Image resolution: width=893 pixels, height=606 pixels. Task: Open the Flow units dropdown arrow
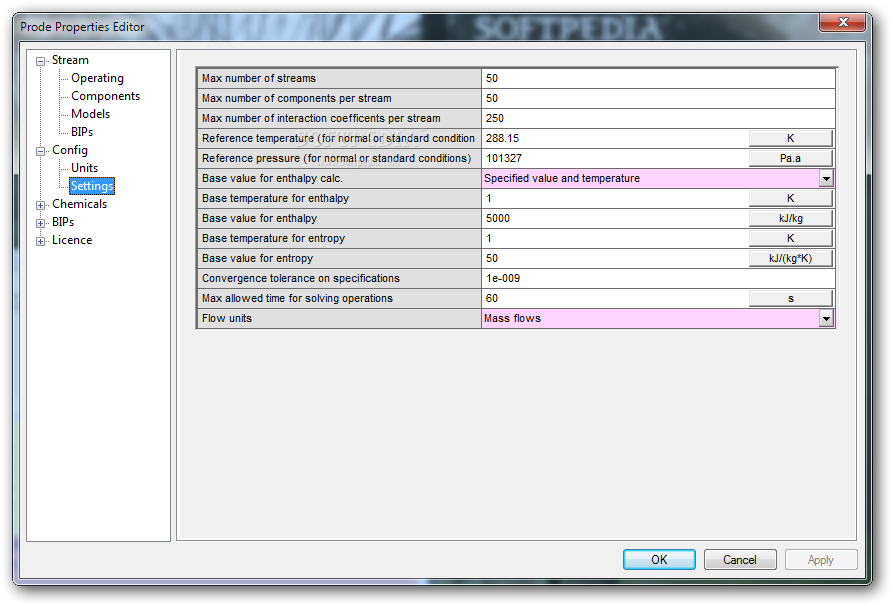click(826, 319)
